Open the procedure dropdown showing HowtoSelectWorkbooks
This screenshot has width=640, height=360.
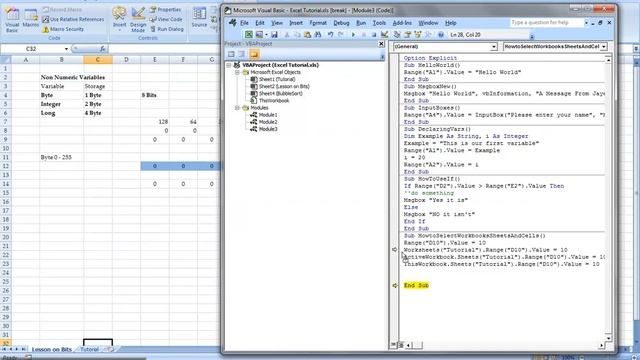(604, 47)
